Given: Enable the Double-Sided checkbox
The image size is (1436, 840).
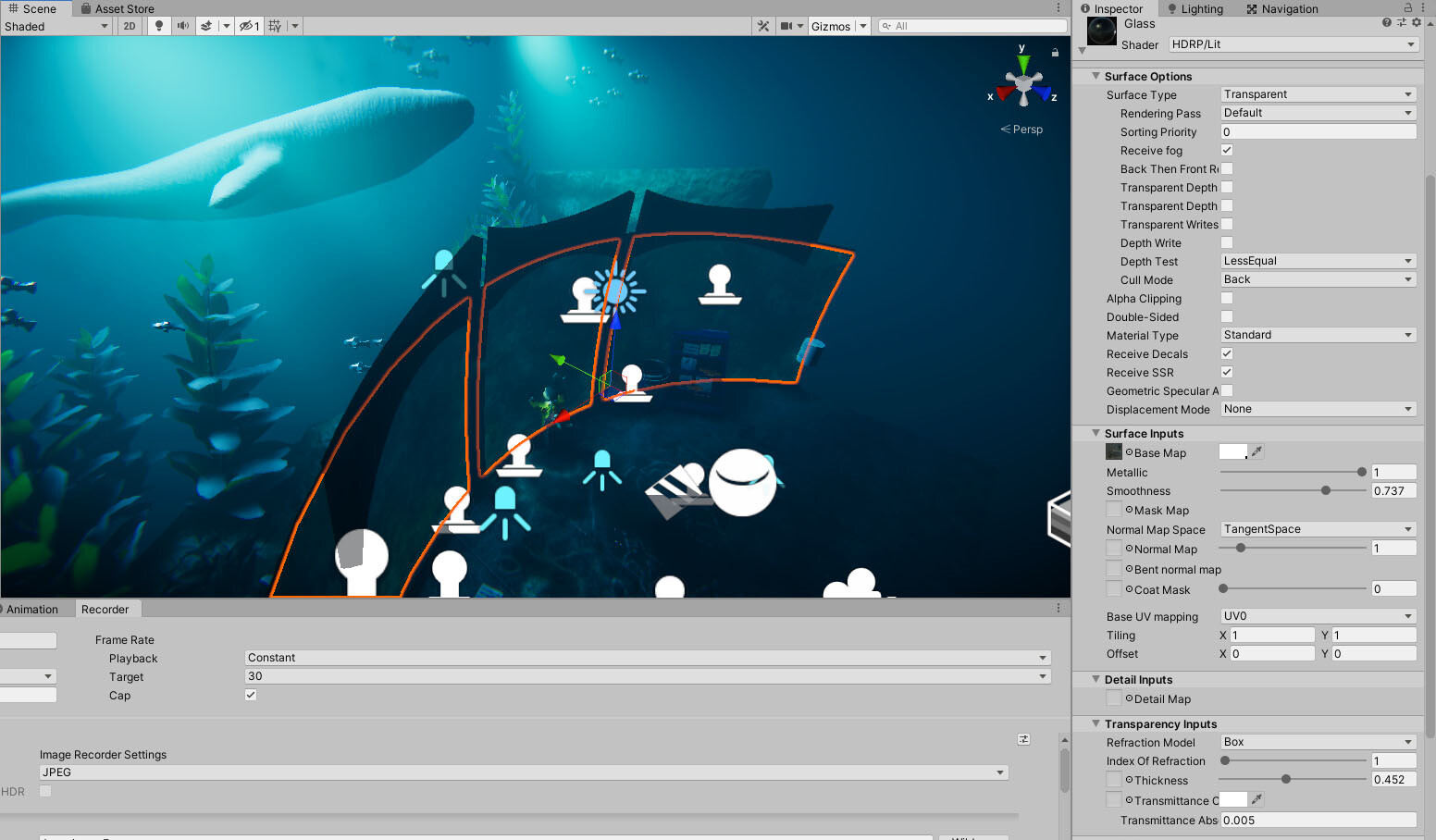Looking at the screenshot, I should click(x=1226, y=316).
